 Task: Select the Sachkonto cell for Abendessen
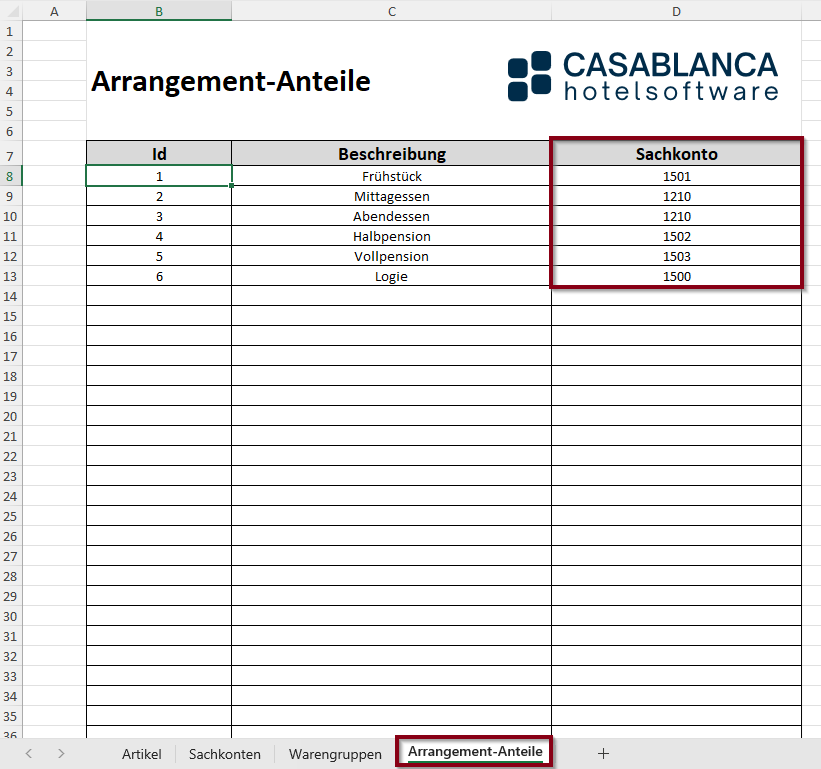pos(676,216)
